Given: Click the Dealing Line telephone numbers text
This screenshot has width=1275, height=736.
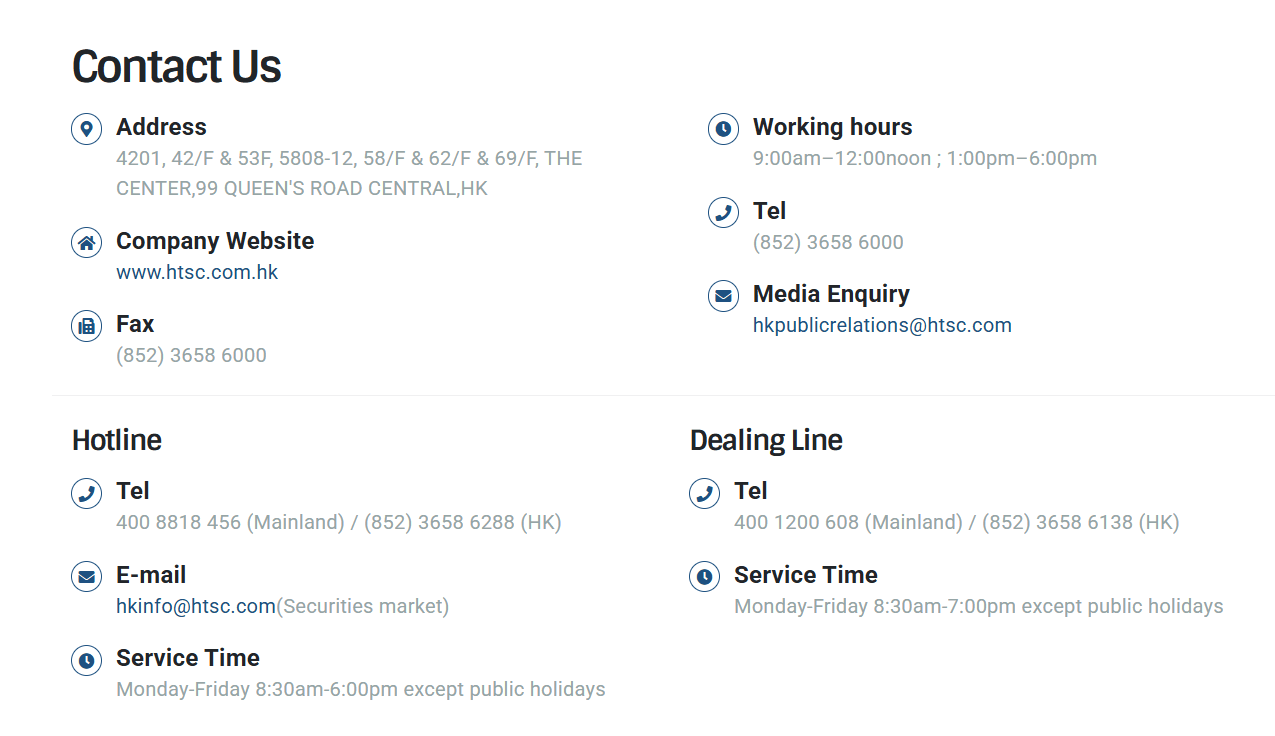Looking at the screenshot, I should [x=957, y=522].
